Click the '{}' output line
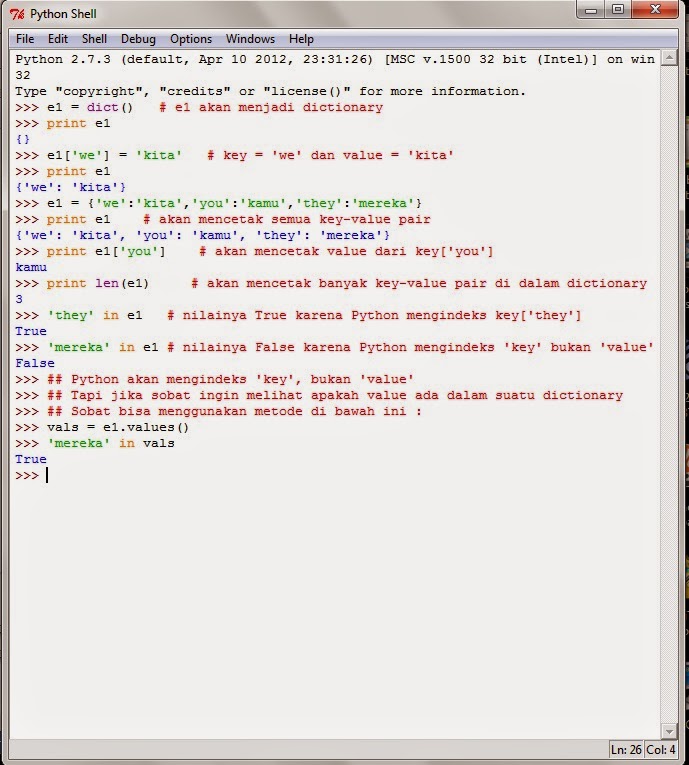The height and width of the screenshot is (765, 689). point(23,140)
